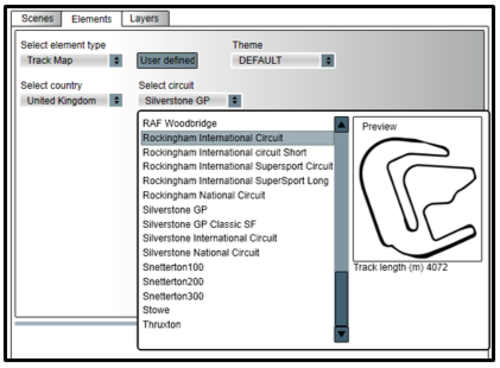The height and width of the screenshot is (368, 500).
Task: Open the Elements tab
Action: [x=91, y=19]
